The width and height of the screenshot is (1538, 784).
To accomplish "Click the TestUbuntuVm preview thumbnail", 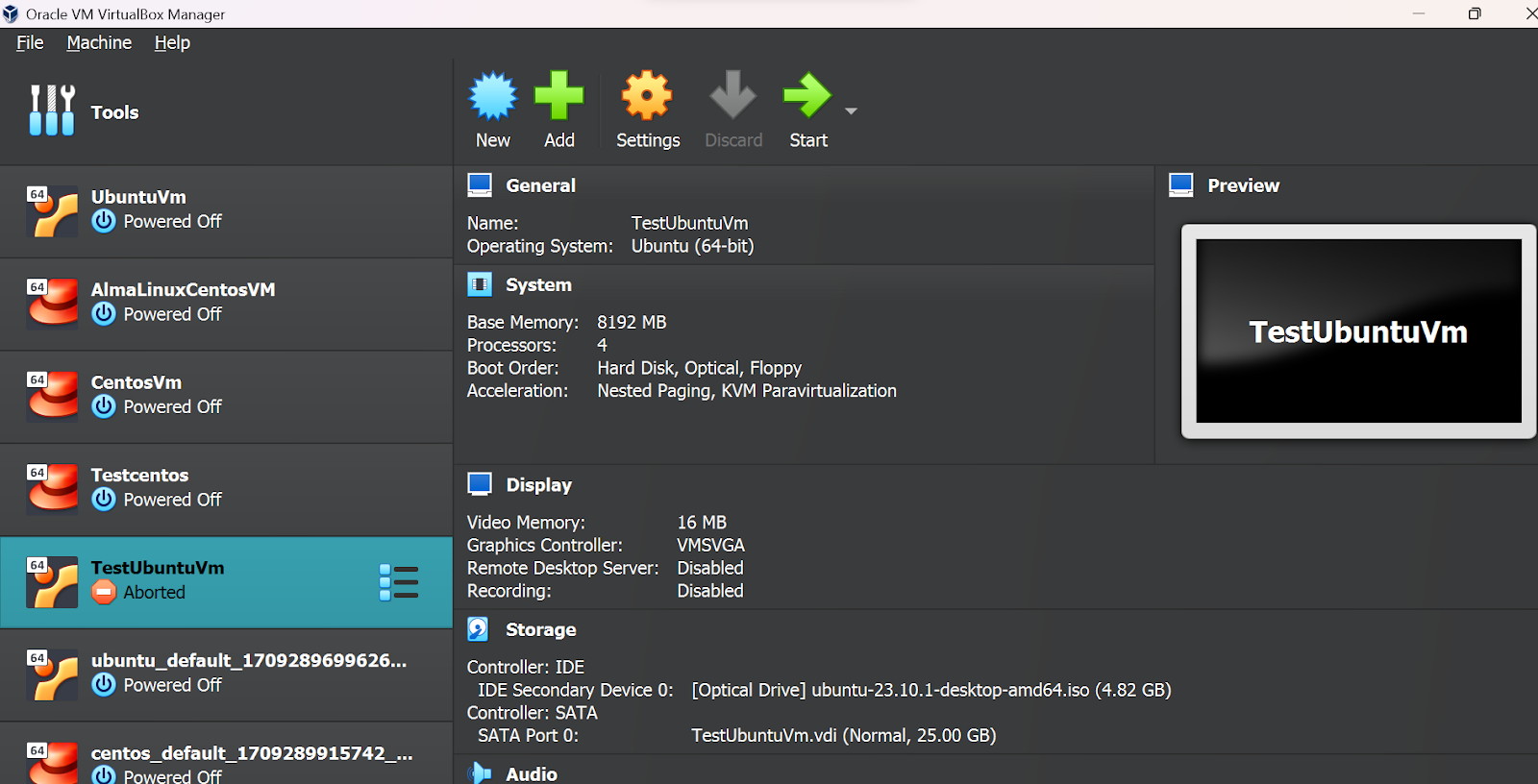I will pos(1358,331).
